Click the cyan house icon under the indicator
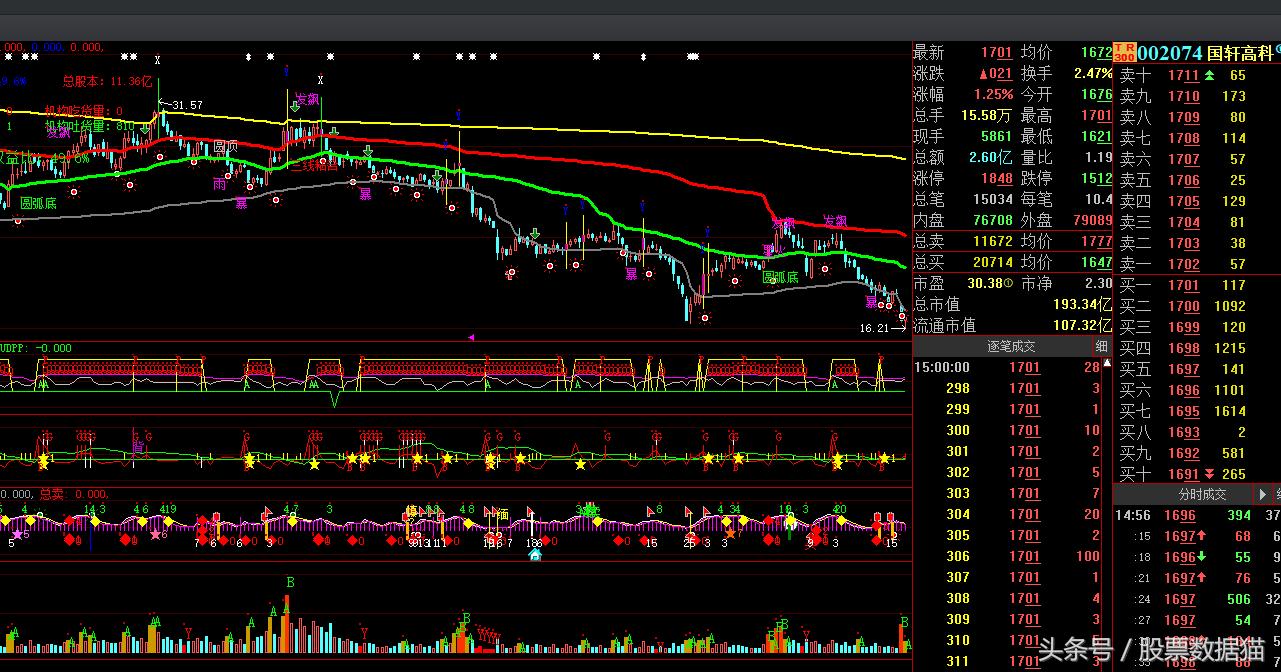Viewport: 1281px width, 672px height. coord(535,553)
